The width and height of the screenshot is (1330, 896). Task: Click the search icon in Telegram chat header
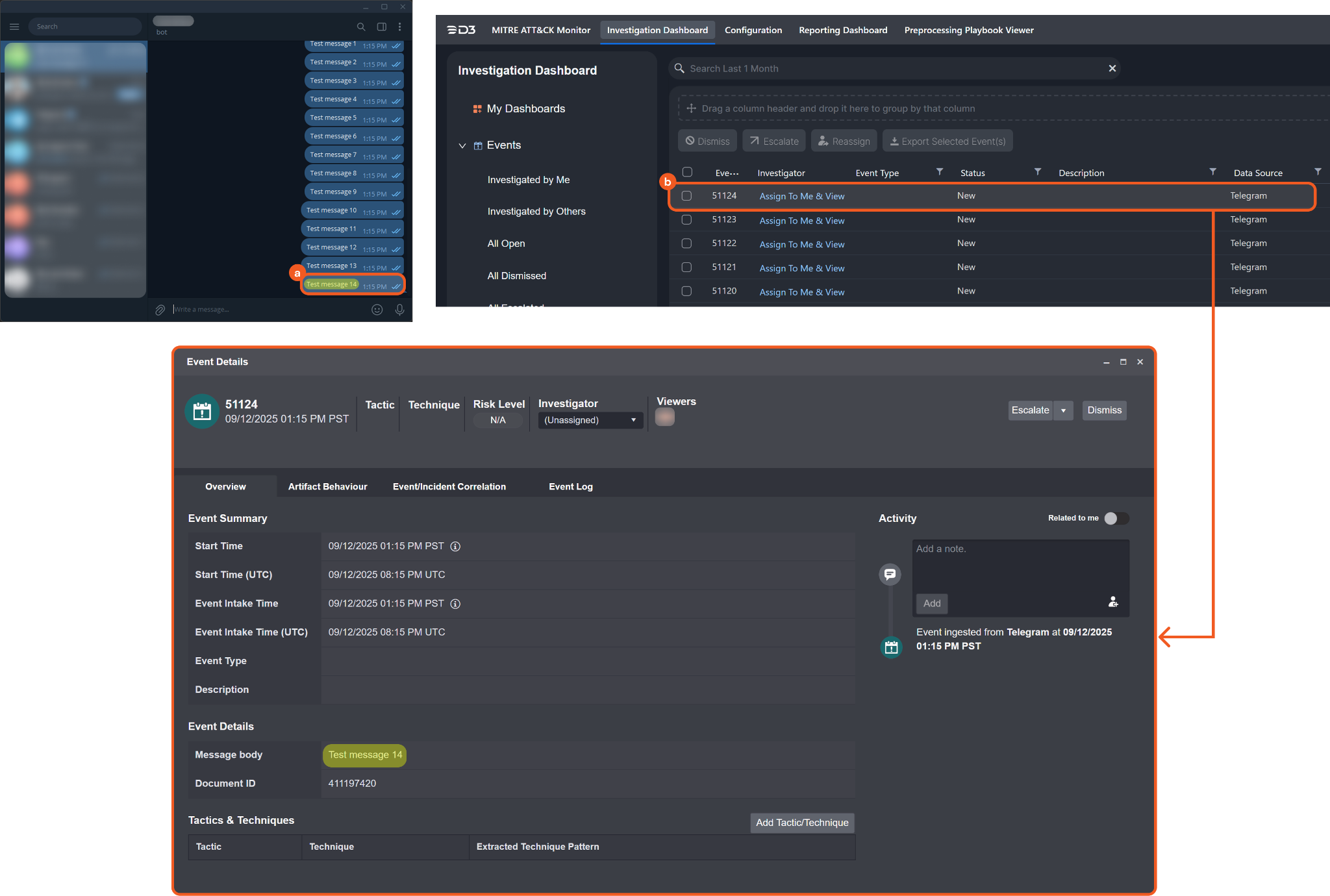point(361,27)
